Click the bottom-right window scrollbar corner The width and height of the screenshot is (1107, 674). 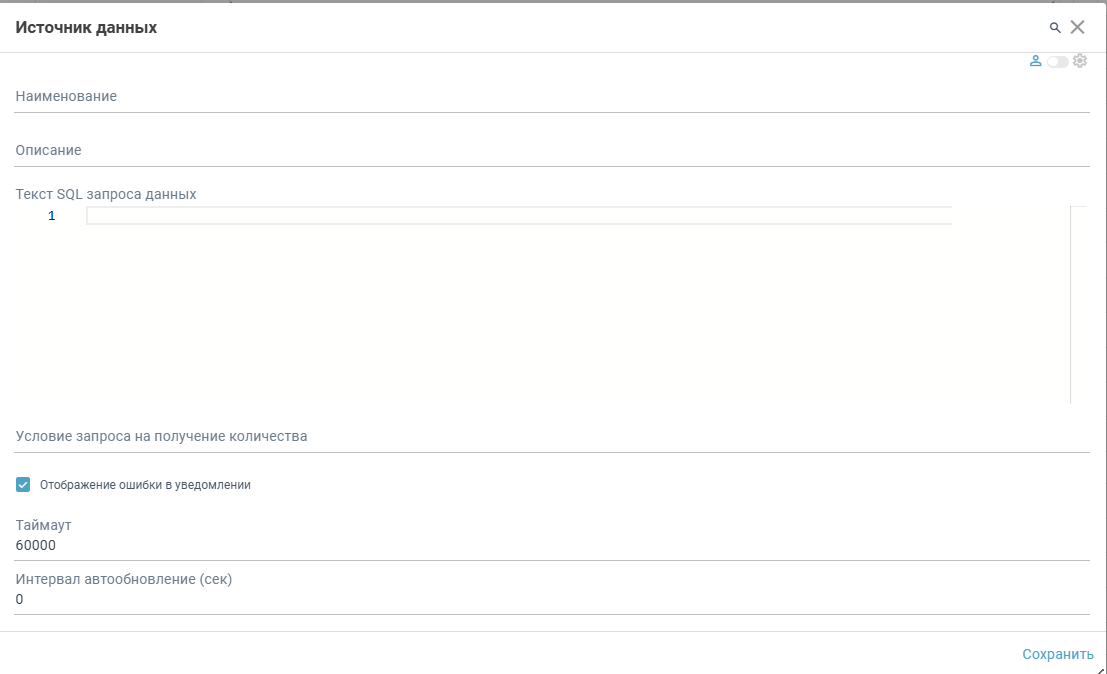(1101, 668)
